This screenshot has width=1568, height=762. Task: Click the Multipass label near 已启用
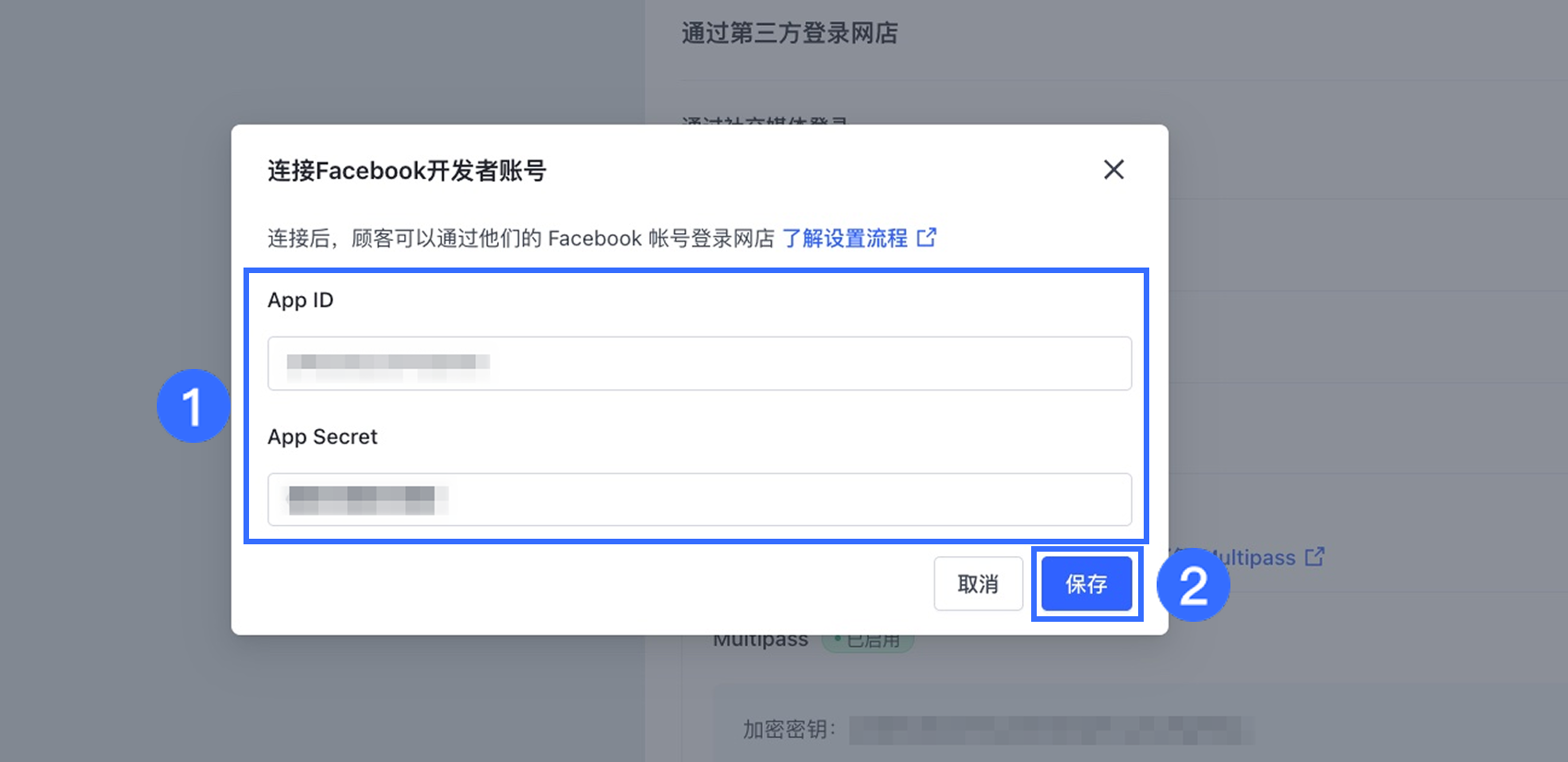pos(760,640)
